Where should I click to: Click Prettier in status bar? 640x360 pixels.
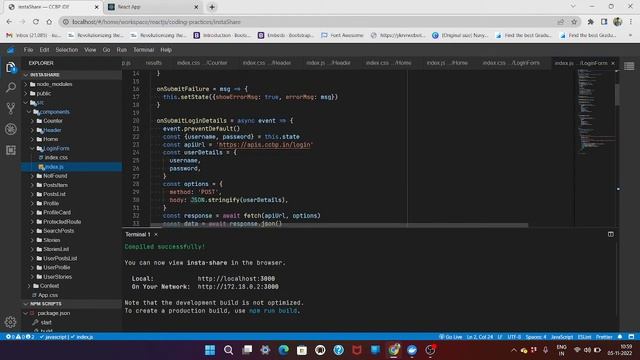coord(604,337)
